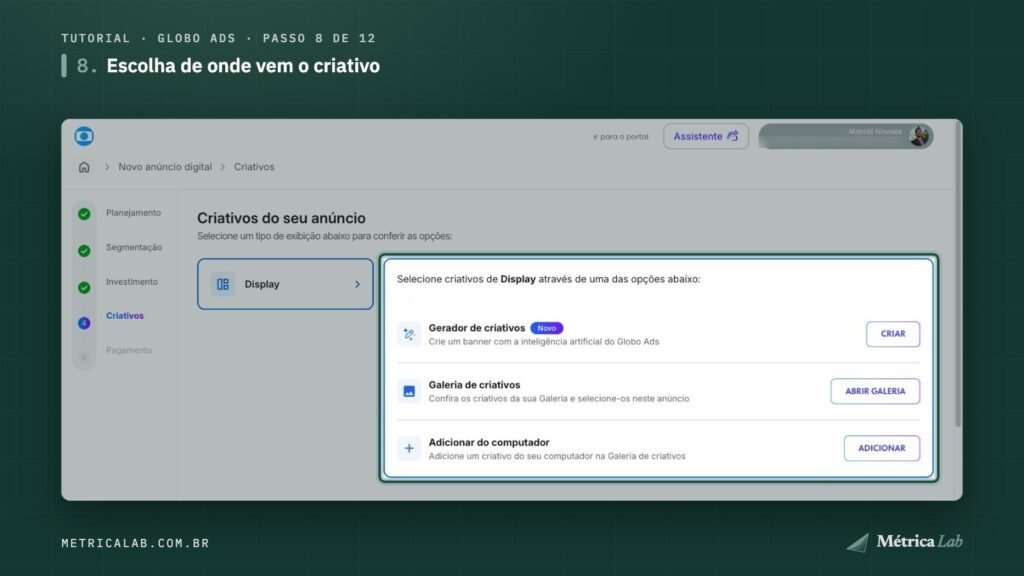Select the Pagamento step label
Screen dimensions: 1024x576
[x=129, y=350]
